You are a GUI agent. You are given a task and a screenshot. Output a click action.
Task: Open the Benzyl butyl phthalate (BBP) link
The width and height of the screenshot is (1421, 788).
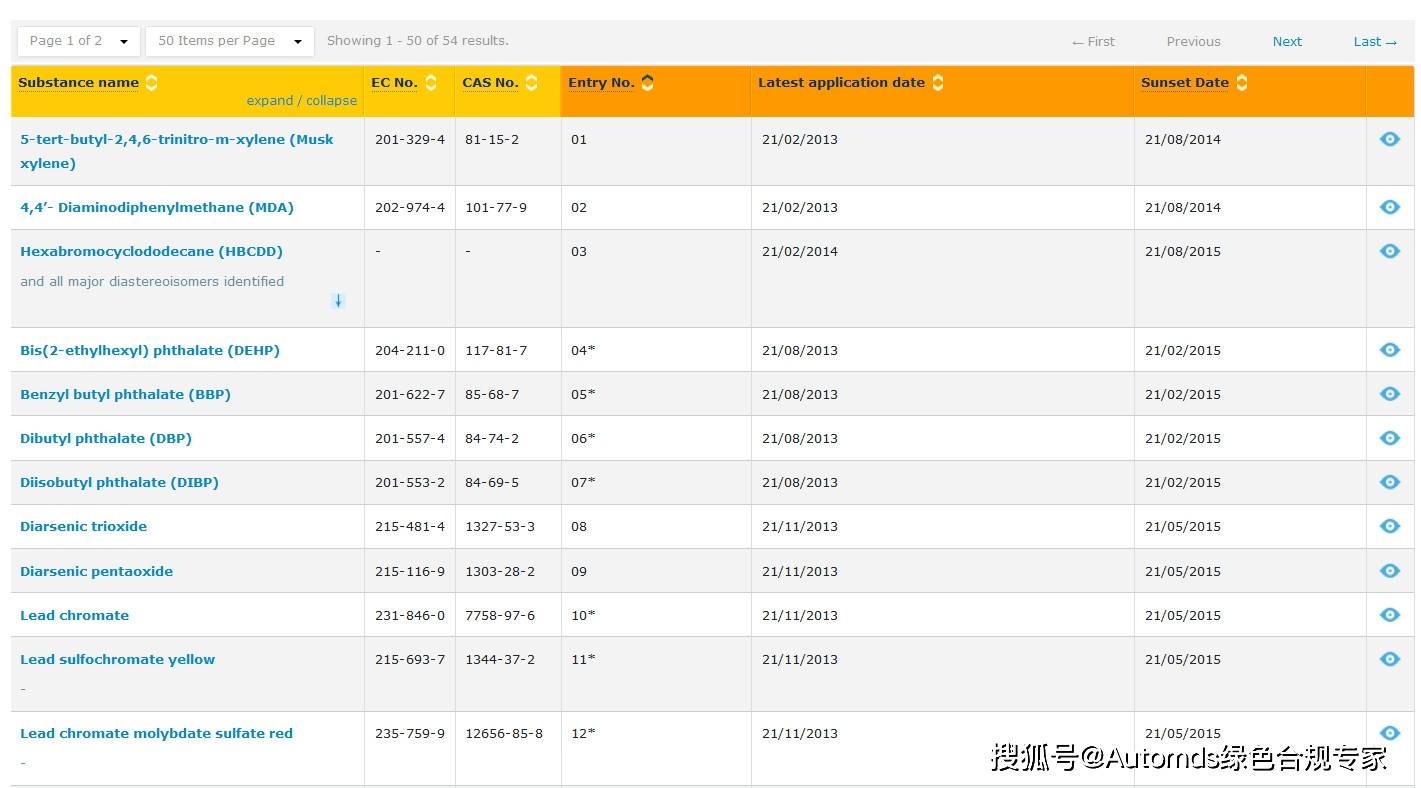(125, 394)
